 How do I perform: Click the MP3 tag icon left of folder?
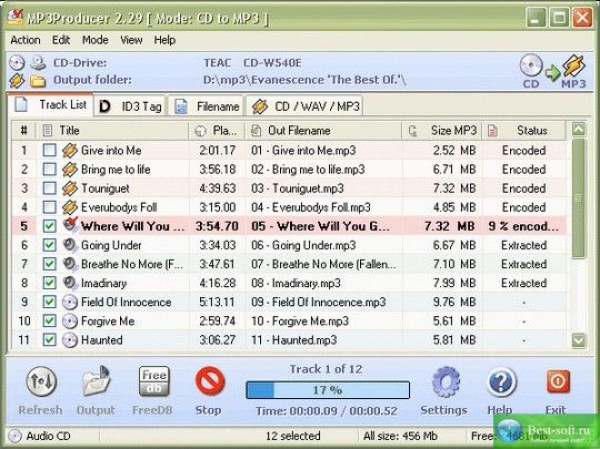pos(17,80)
